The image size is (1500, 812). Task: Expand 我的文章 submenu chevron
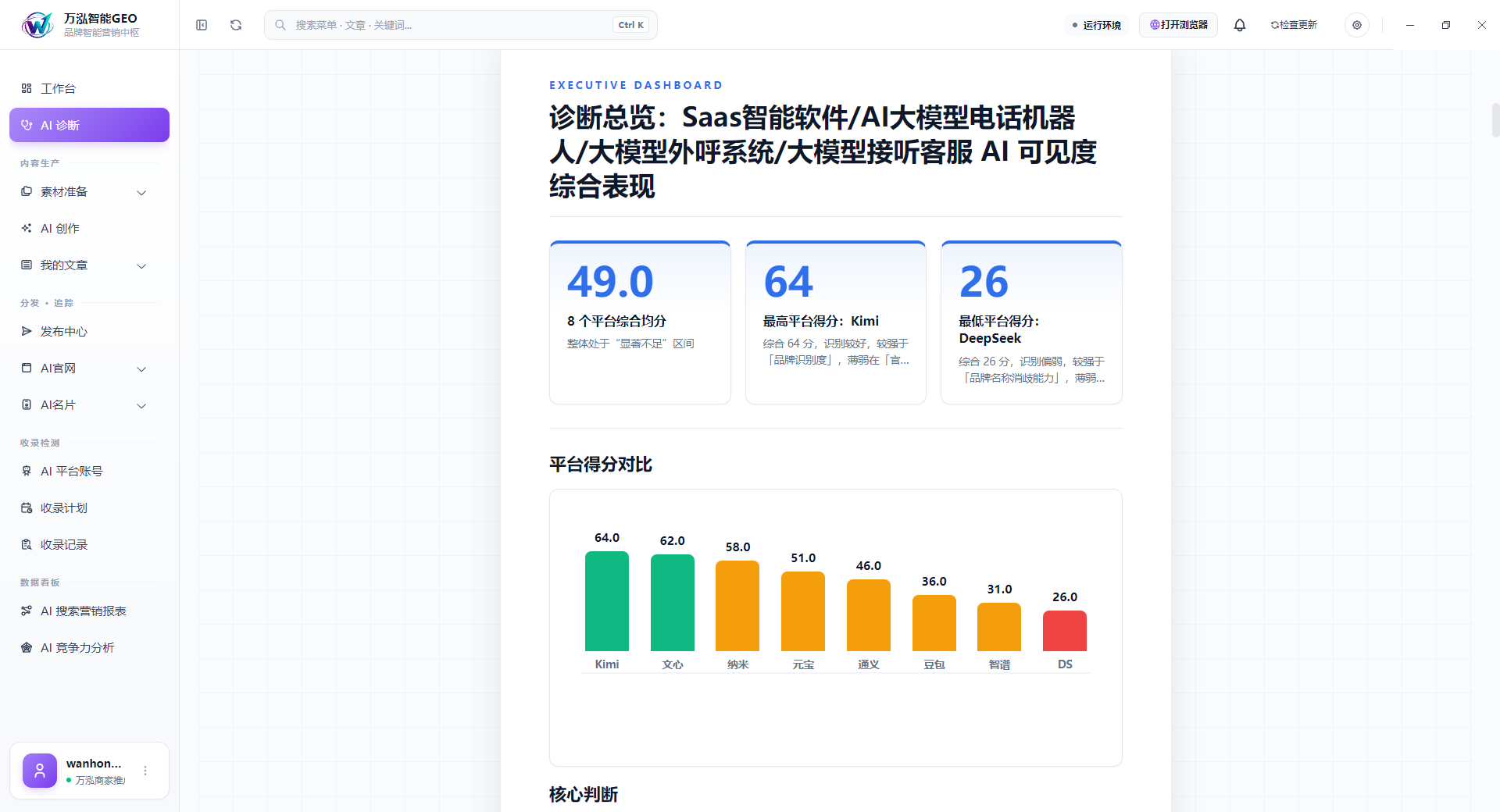(141, 265)
